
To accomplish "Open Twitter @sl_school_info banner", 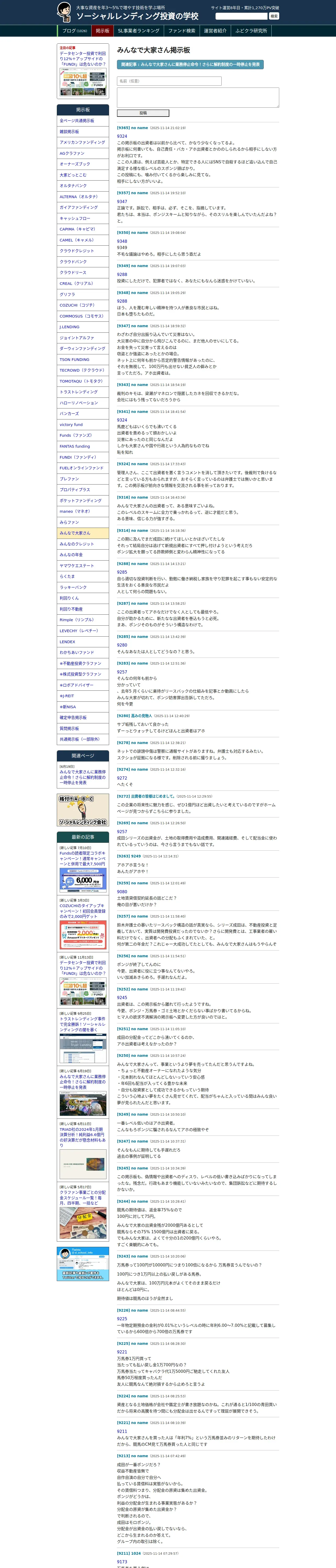I will point(83,1264).
